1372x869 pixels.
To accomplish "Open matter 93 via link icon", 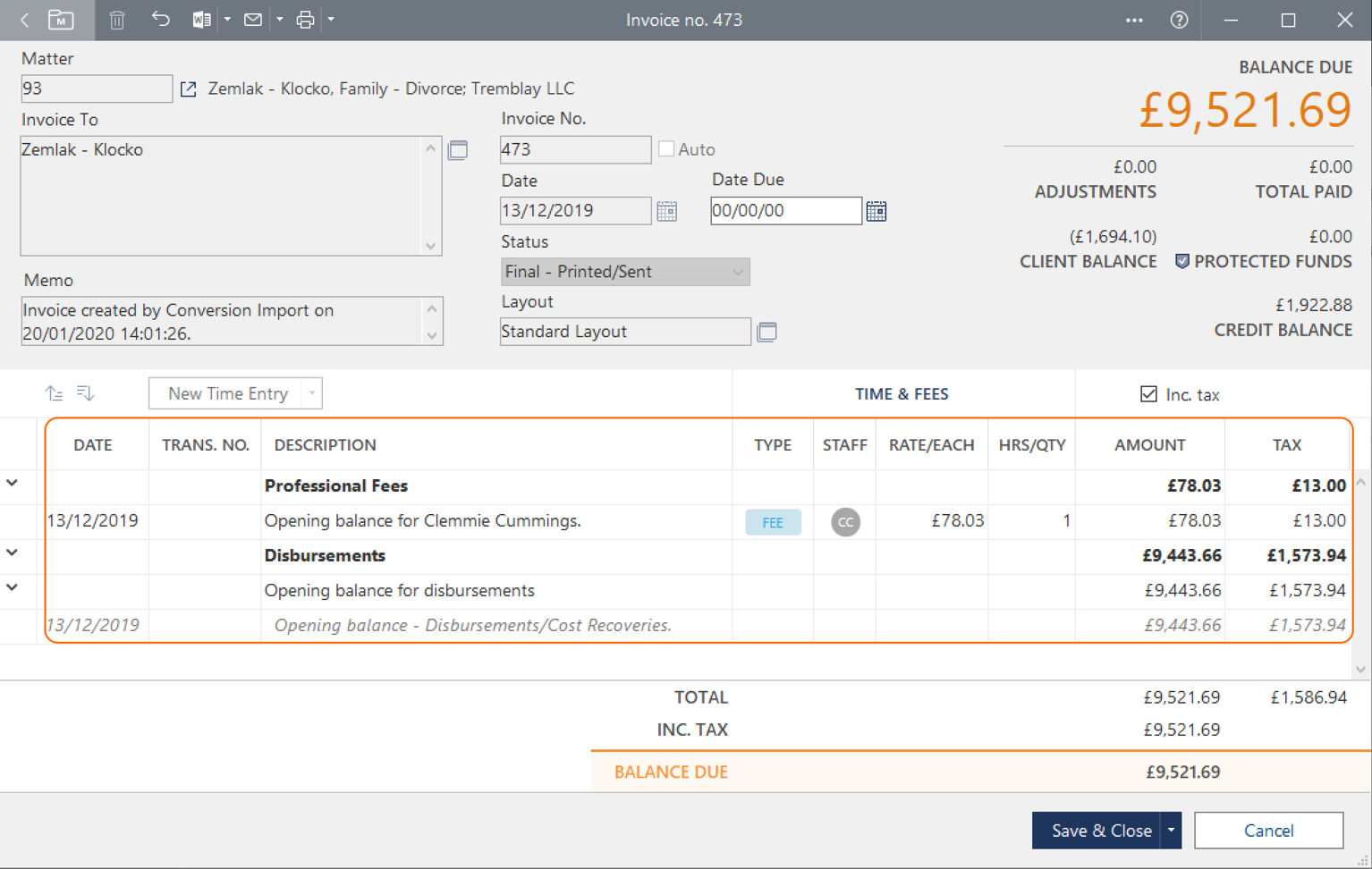I will [x=188, y=89].
